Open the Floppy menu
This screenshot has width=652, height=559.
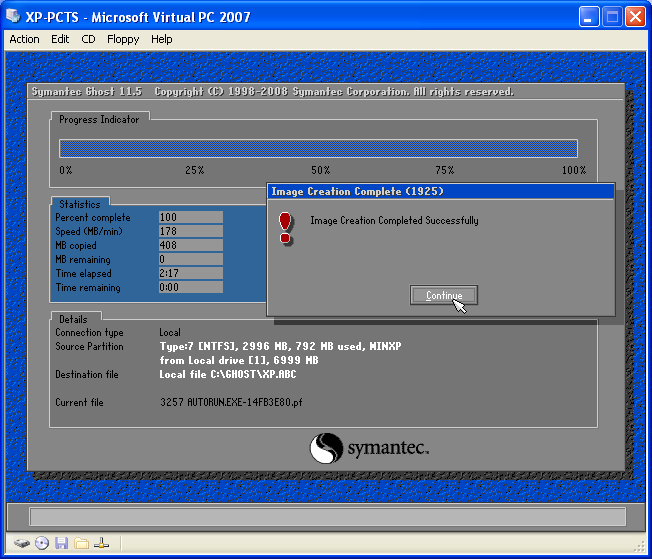(x=123, y=39)
